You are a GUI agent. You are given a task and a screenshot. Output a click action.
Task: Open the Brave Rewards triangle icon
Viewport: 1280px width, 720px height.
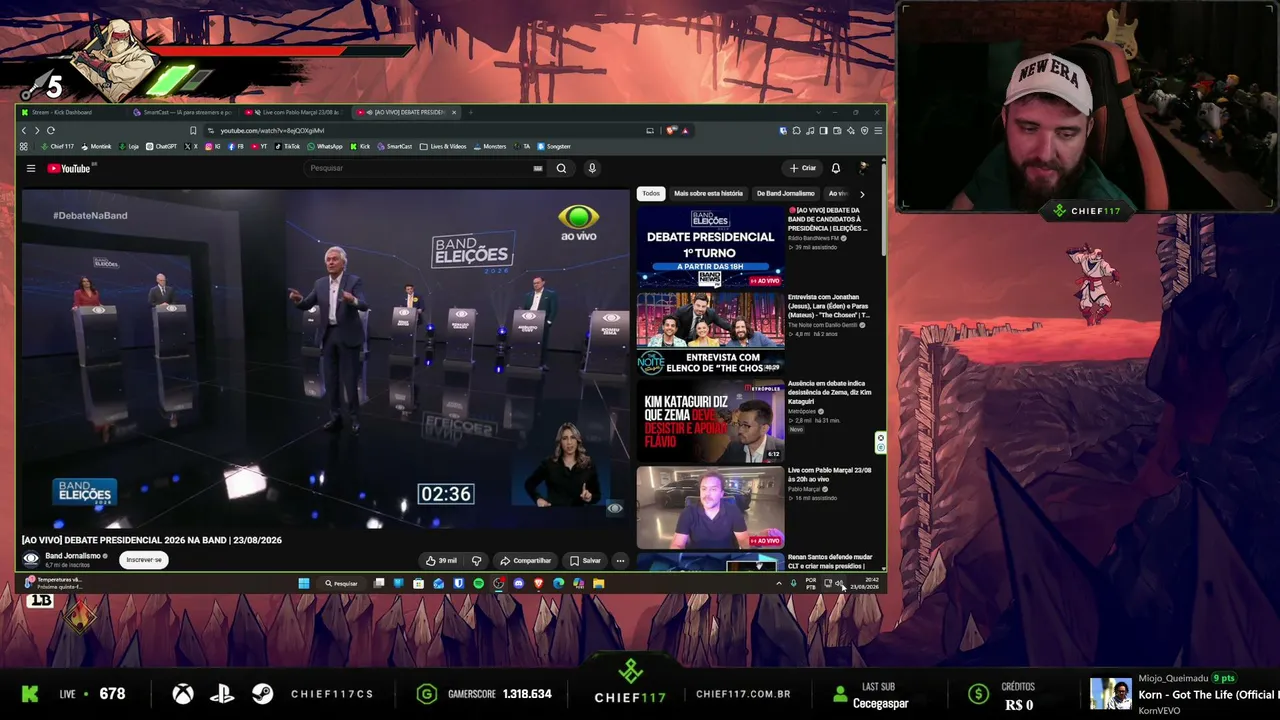pos(685,130)
